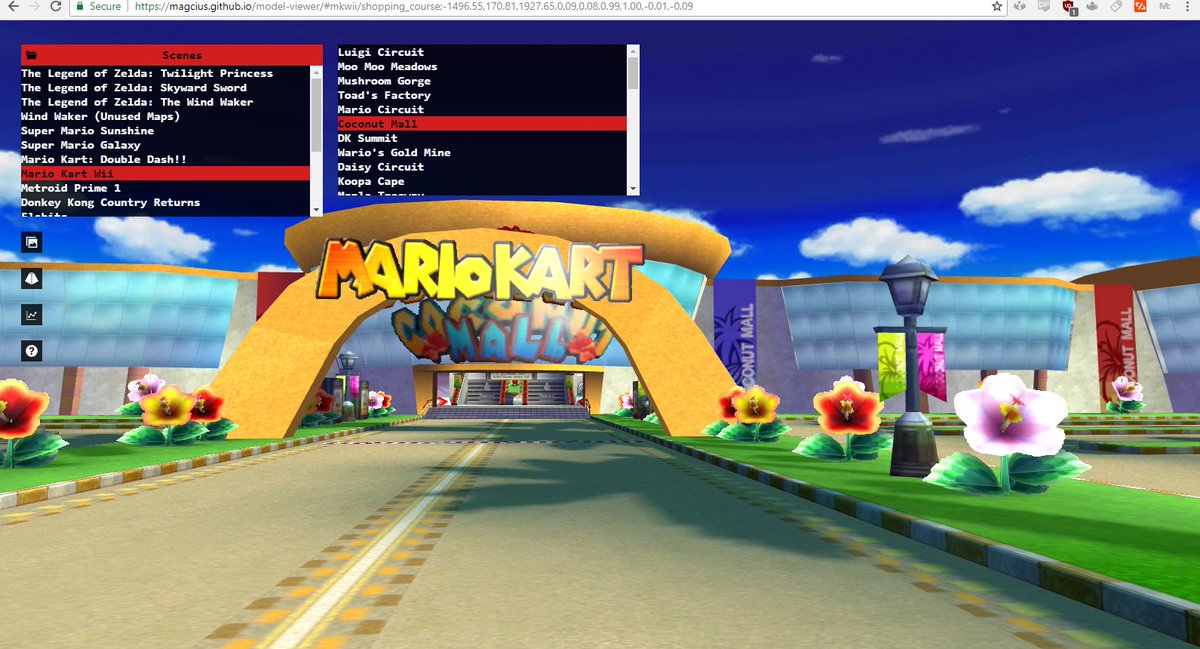
Task: Pick Wario's Gold Mine from course list
Action: coord(482,153)
